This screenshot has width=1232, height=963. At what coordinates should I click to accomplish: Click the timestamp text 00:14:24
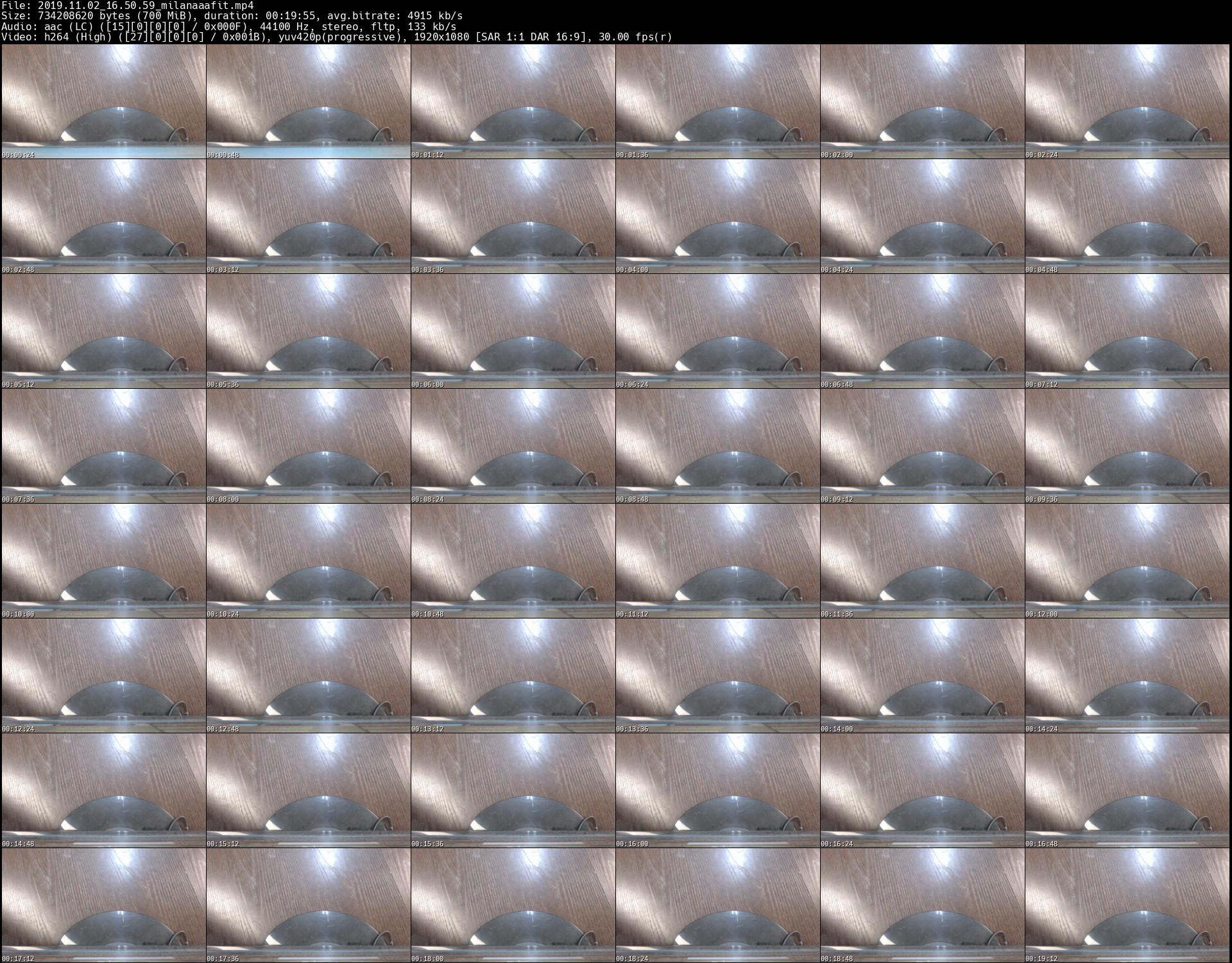coord(1041,729)
